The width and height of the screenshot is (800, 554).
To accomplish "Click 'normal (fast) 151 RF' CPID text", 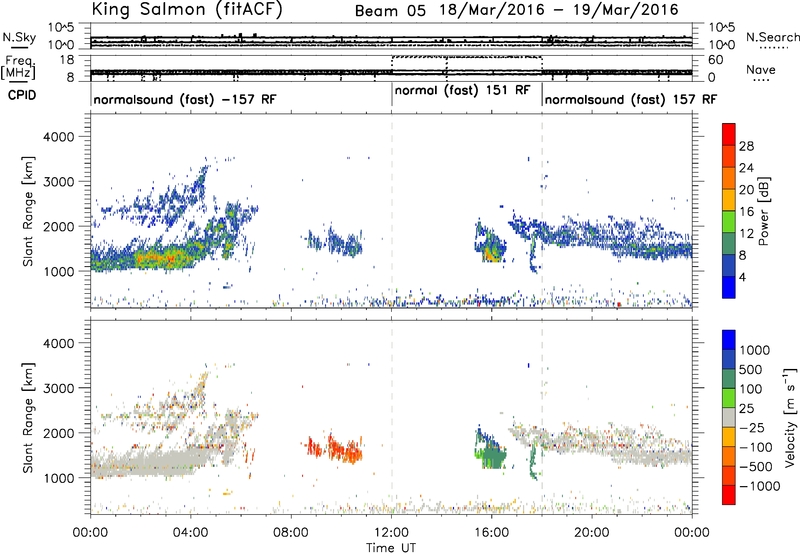I will point(463,90).
